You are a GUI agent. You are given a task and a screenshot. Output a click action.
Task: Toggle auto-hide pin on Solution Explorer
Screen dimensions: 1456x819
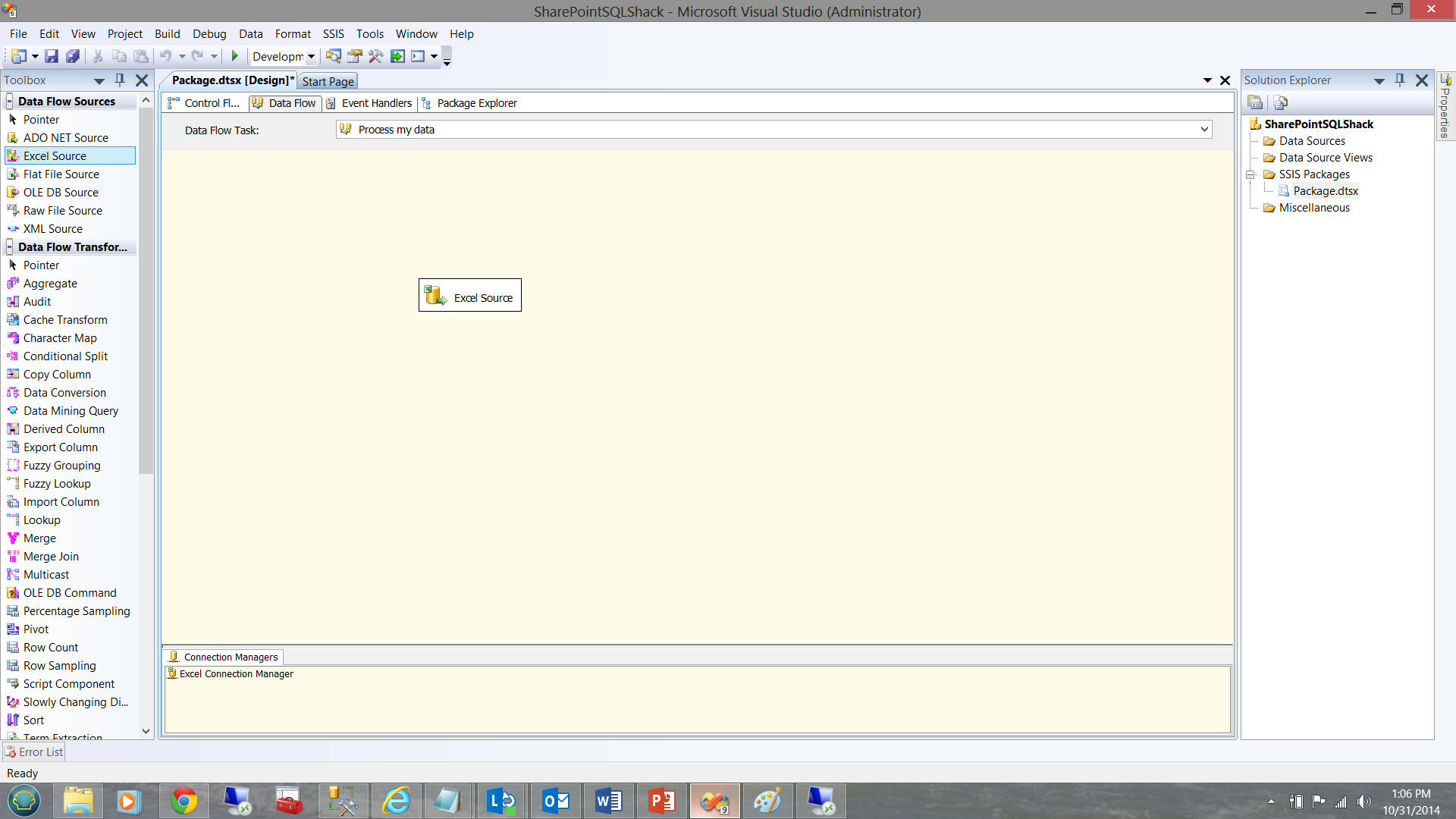point(1400,80)
